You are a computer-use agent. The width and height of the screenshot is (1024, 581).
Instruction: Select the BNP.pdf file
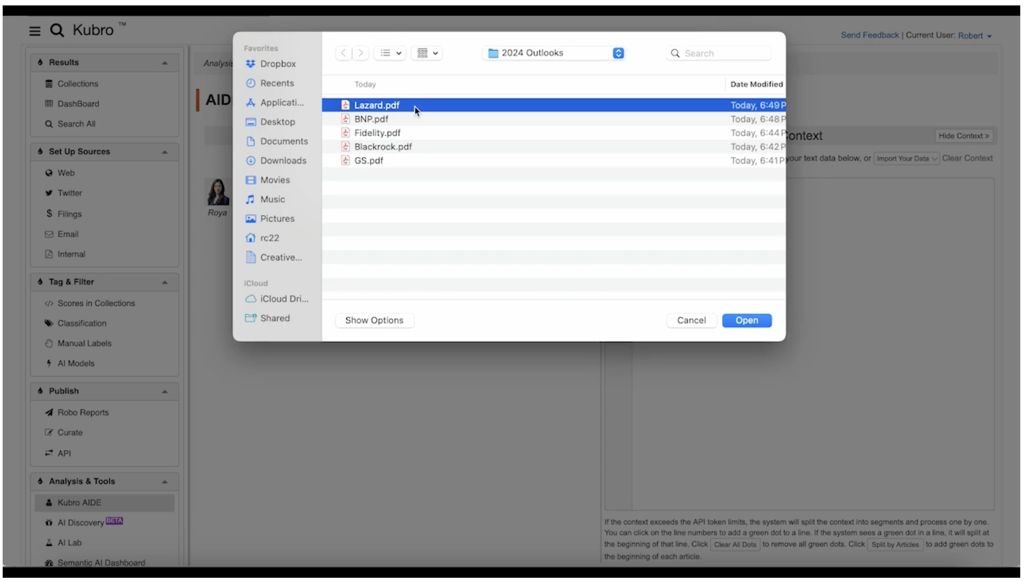pyautogui.click(x=553, y=119)
